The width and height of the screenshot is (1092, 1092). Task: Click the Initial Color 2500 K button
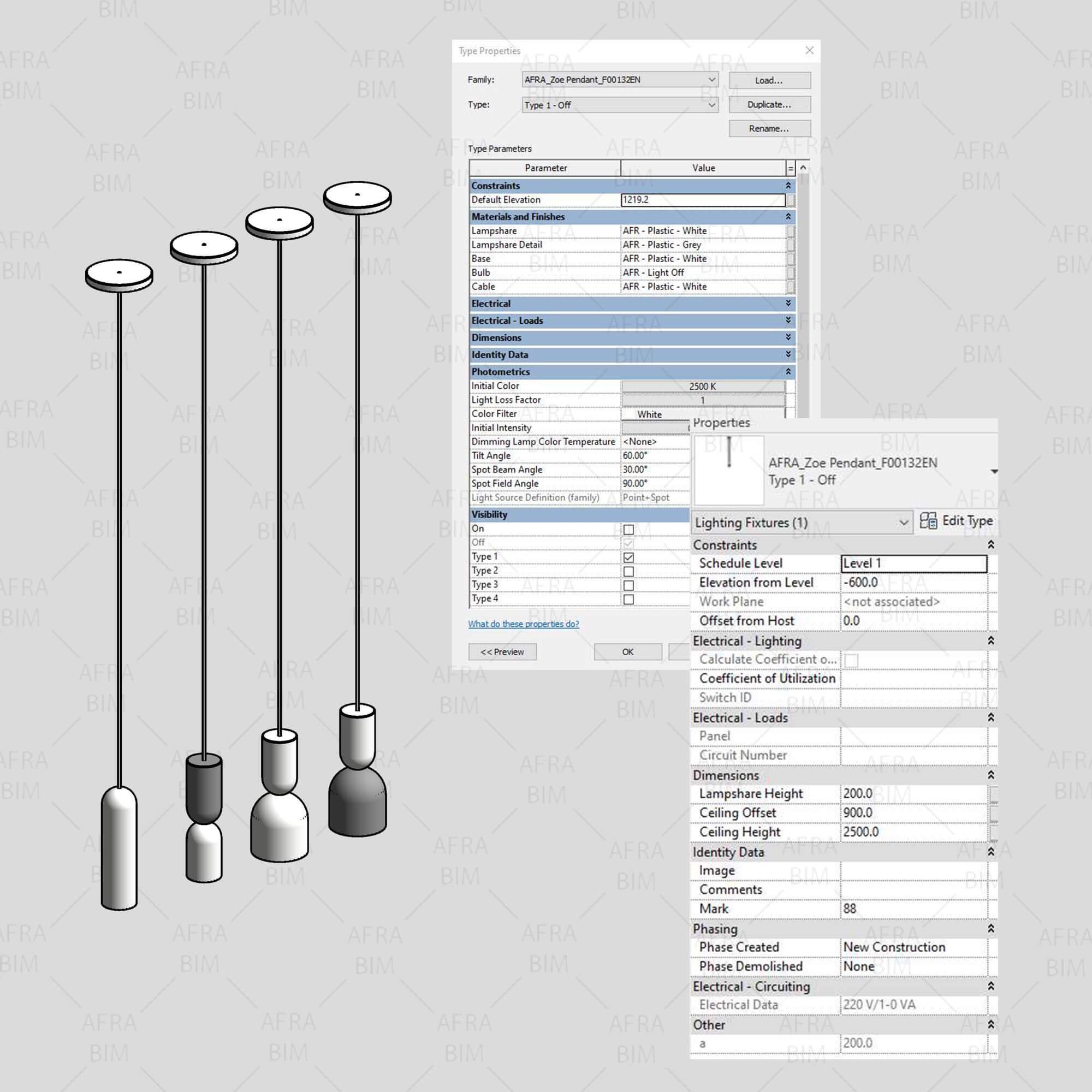point(703,386)
